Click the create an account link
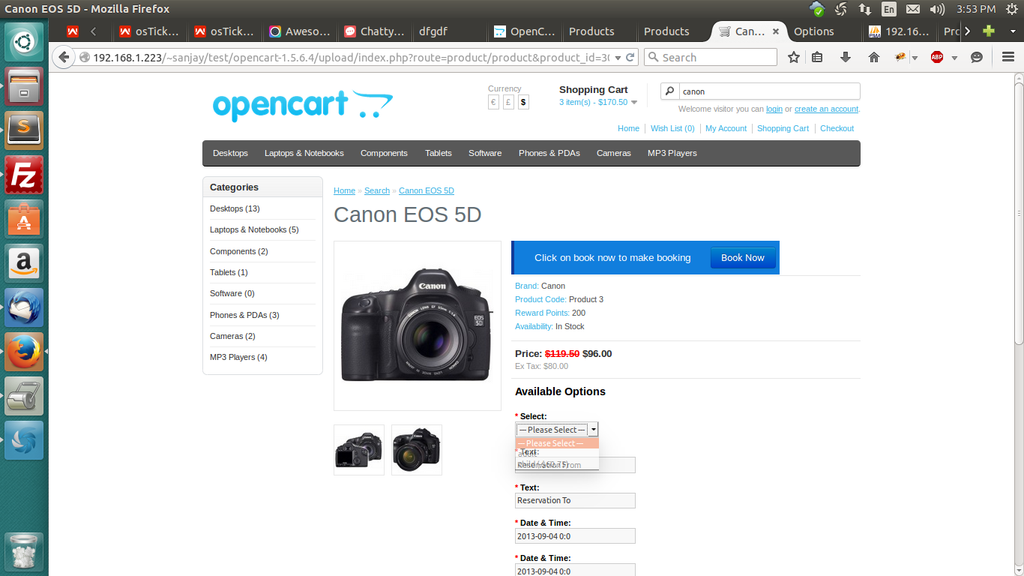The height and width of the screenshot is (576, 1024). click(826, 109)
